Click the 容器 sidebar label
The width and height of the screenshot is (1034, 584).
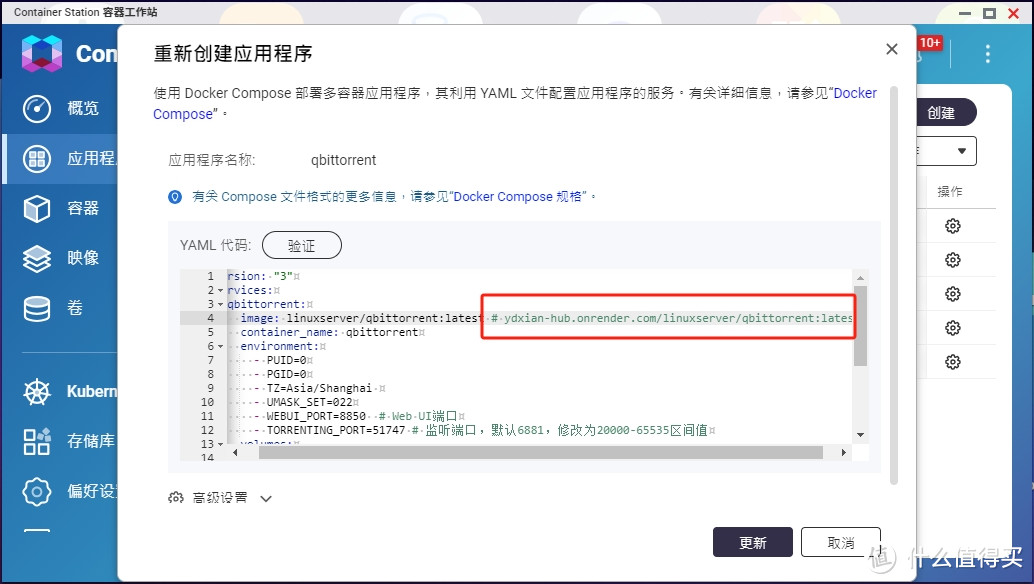[83, 208]
